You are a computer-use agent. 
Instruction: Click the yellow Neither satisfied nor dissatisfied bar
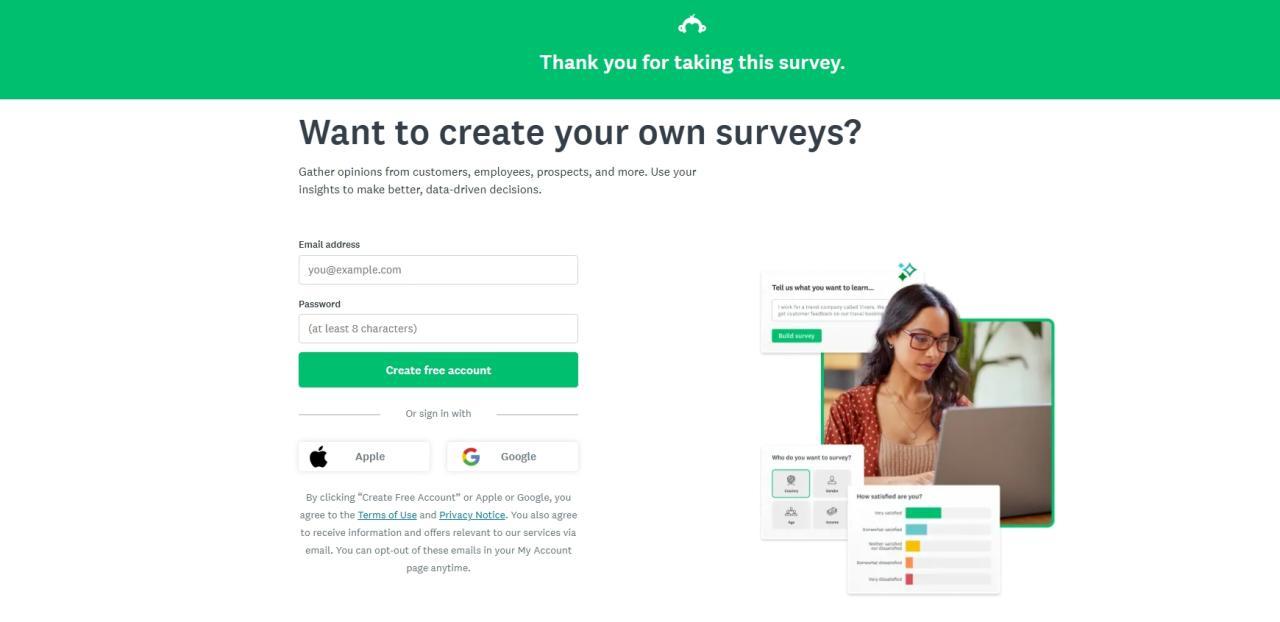[x=912, y=546]
